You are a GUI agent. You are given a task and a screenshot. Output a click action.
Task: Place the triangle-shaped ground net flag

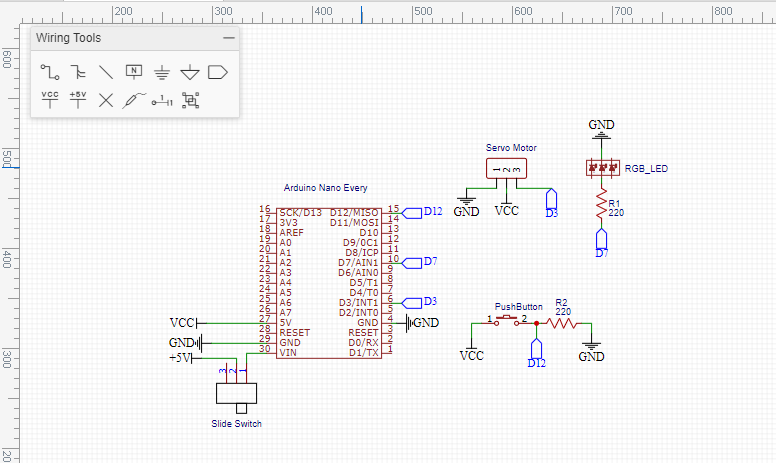(190, 73)
